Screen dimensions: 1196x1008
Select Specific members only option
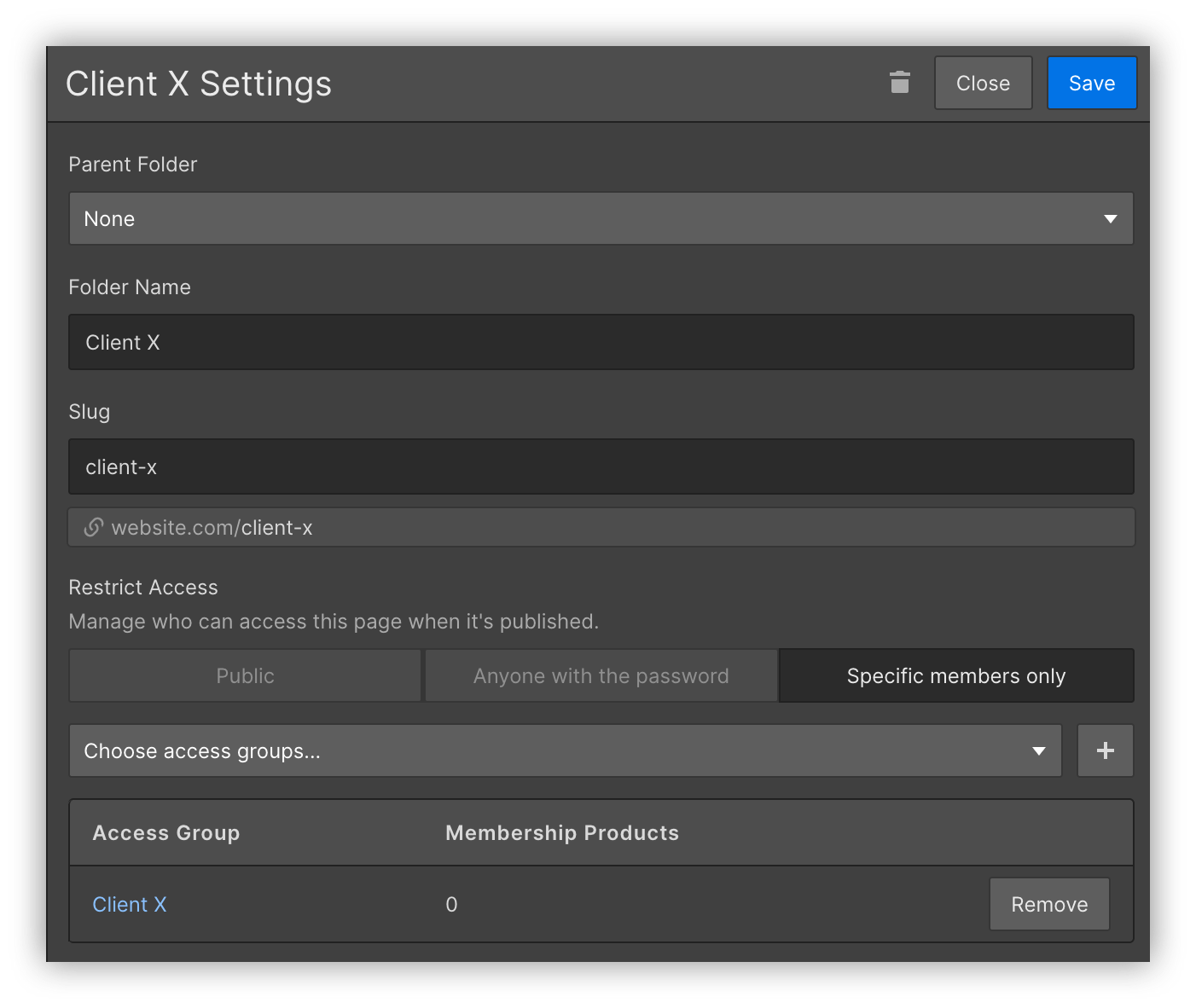(956, 675)
